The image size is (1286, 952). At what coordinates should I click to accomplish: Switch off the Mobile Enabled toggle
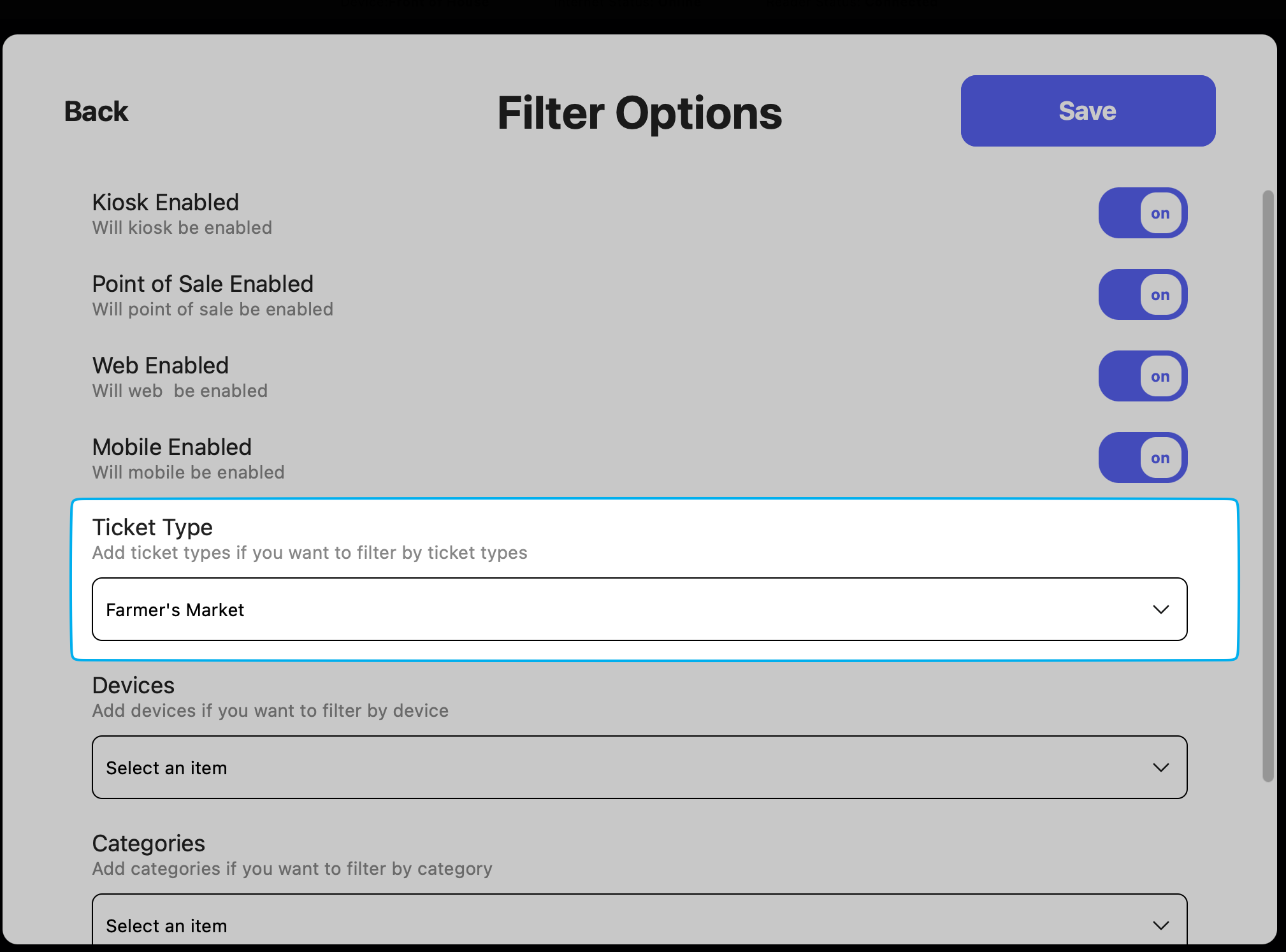(x=1142, y=458)
